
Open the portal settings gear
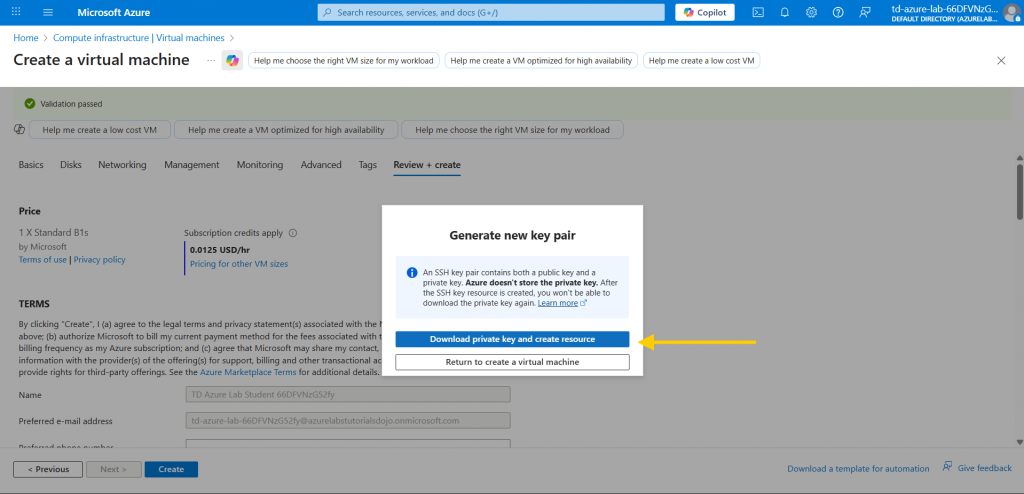point(812,12)
